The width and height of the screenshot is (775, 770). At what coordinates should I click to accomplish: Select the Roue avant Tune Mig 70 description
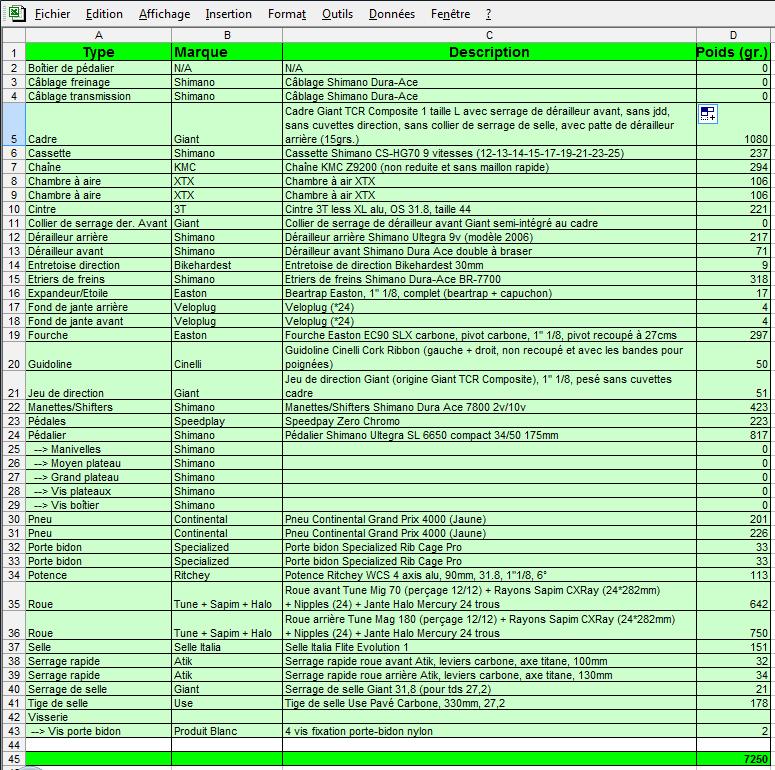point(489,597)
